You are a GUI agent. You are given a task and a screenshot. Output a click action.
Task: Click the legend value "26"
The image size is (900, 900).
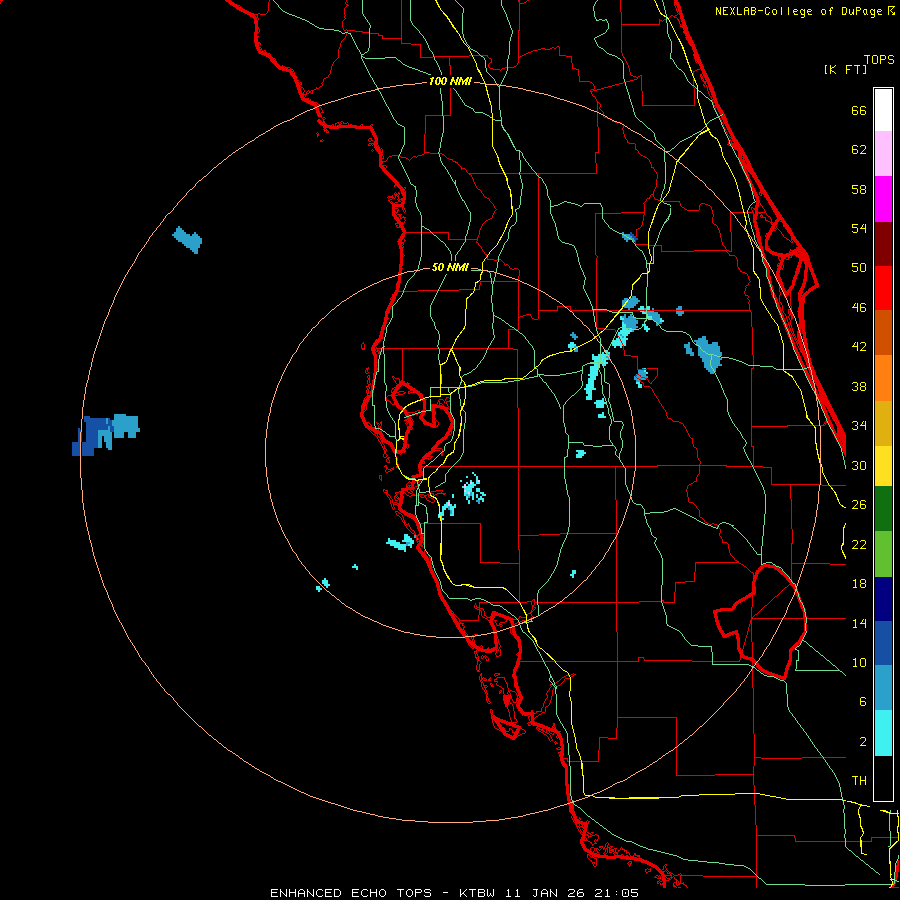859,505
